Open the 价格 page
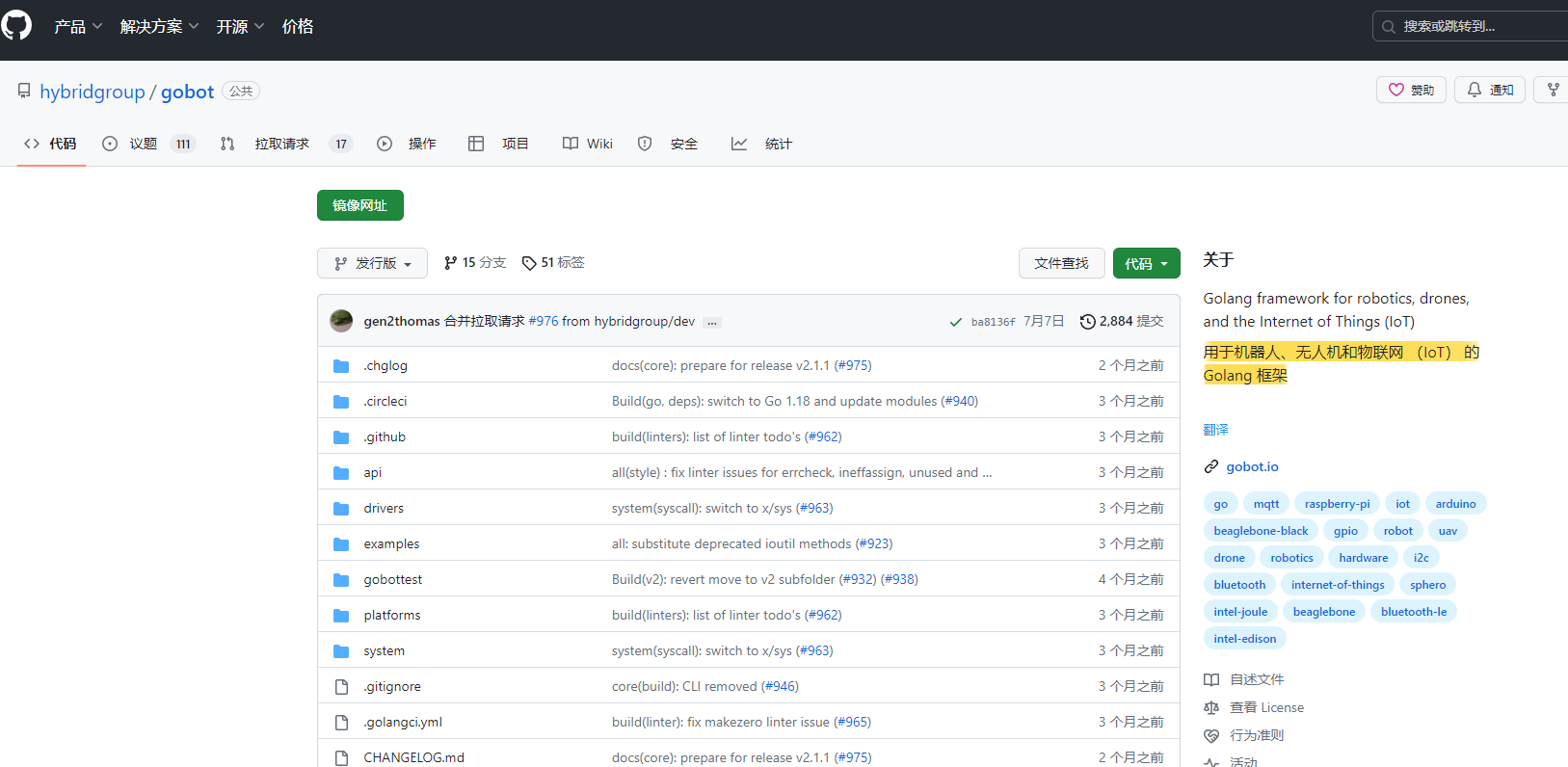The width and height of the screenshot is (1568, 767). (x=298, y=26)
